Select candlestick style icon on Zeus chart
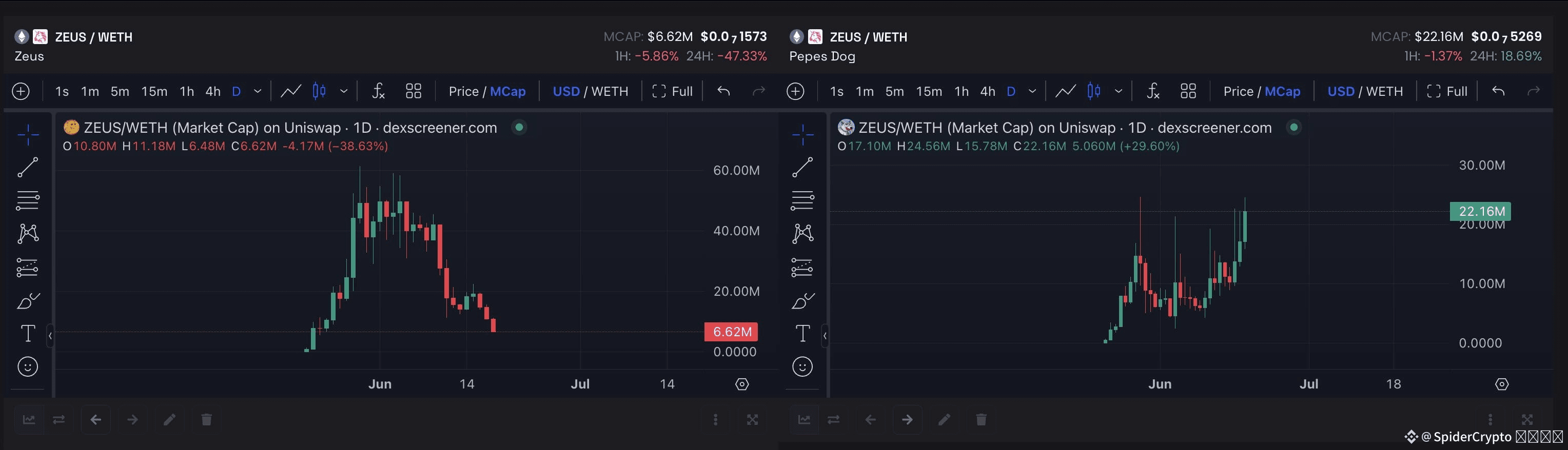This screenshot has height=450, width=1568. (319, 91)
